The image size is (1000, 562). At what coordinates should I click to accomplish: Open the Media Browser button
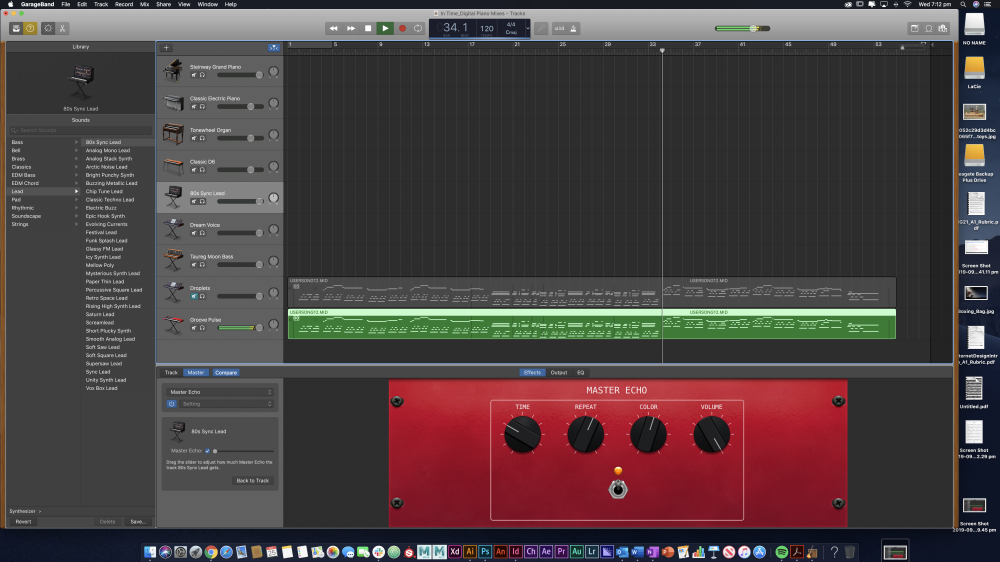[943, 28]
